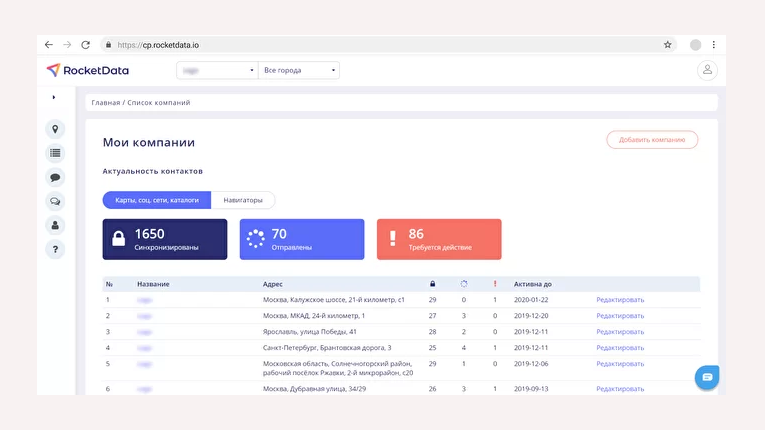The height and width of the screenshot is (430, 765).
Task: Open the list view sidebar icon
Action: tap(55, 153)
